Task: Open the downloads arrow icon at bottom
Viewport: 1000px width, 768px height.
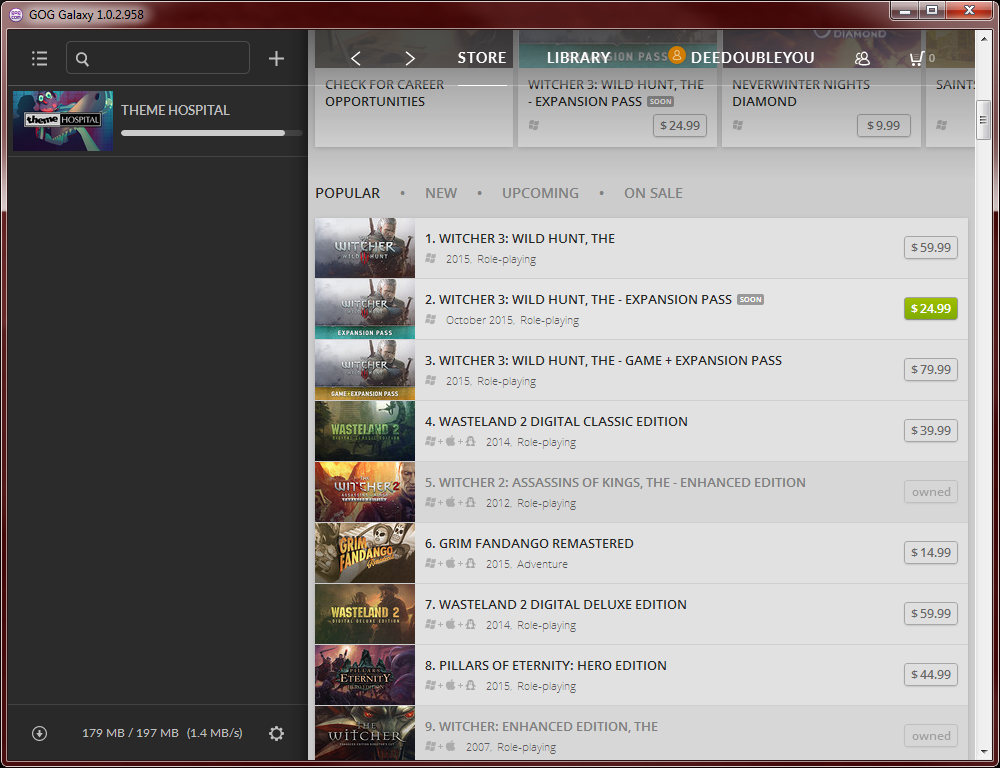Action: tap(39, 733)
